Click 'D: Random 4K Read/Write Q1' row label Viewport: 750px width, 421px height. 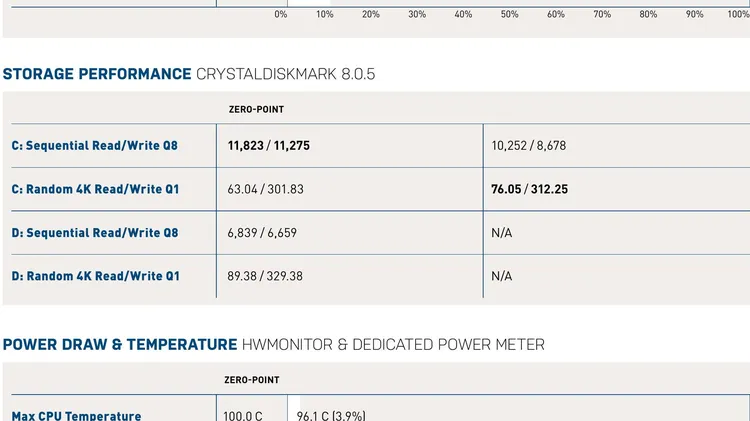tap(96, 276)
